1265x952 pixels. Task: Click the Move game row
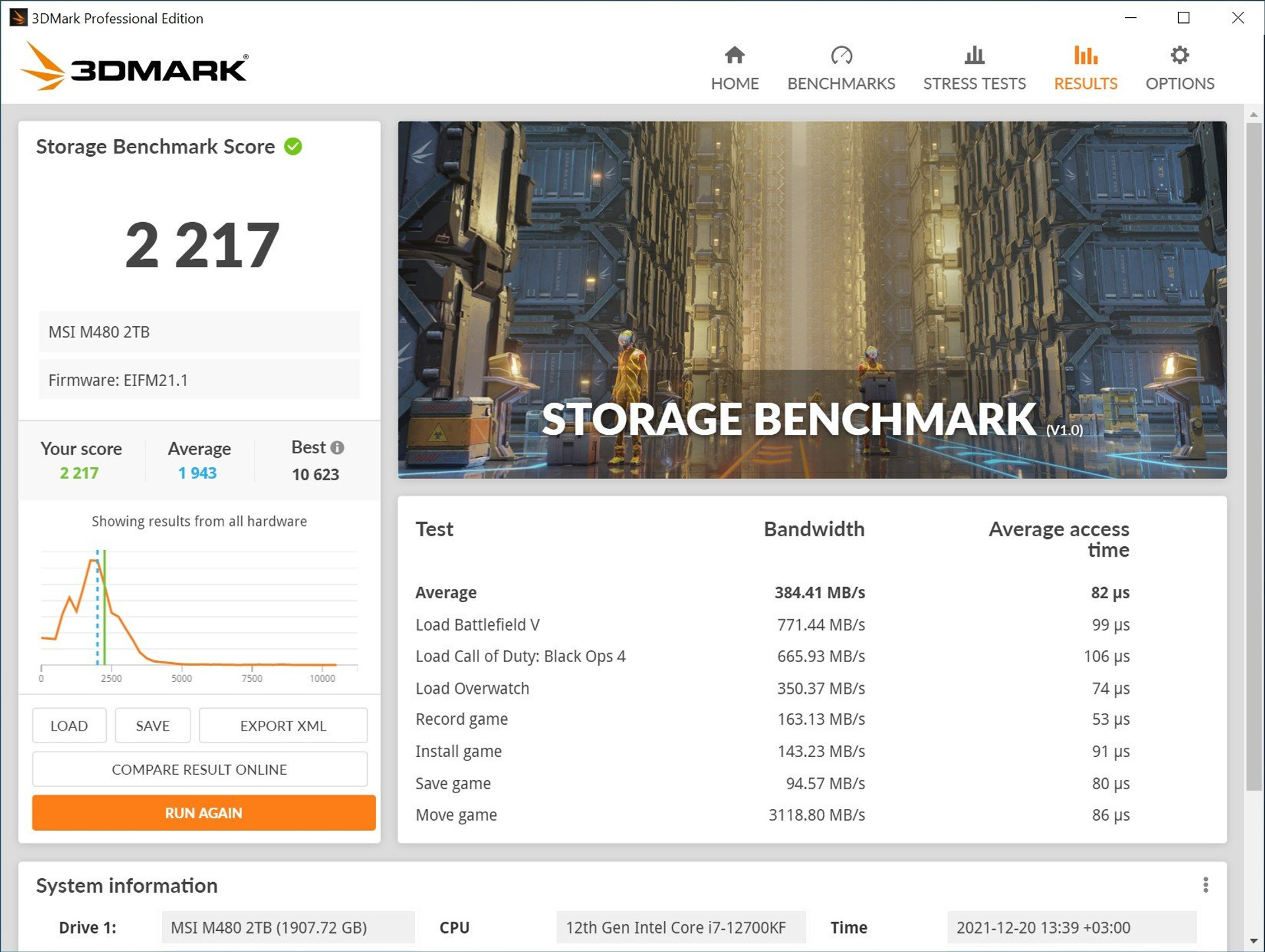coord(772,815)
